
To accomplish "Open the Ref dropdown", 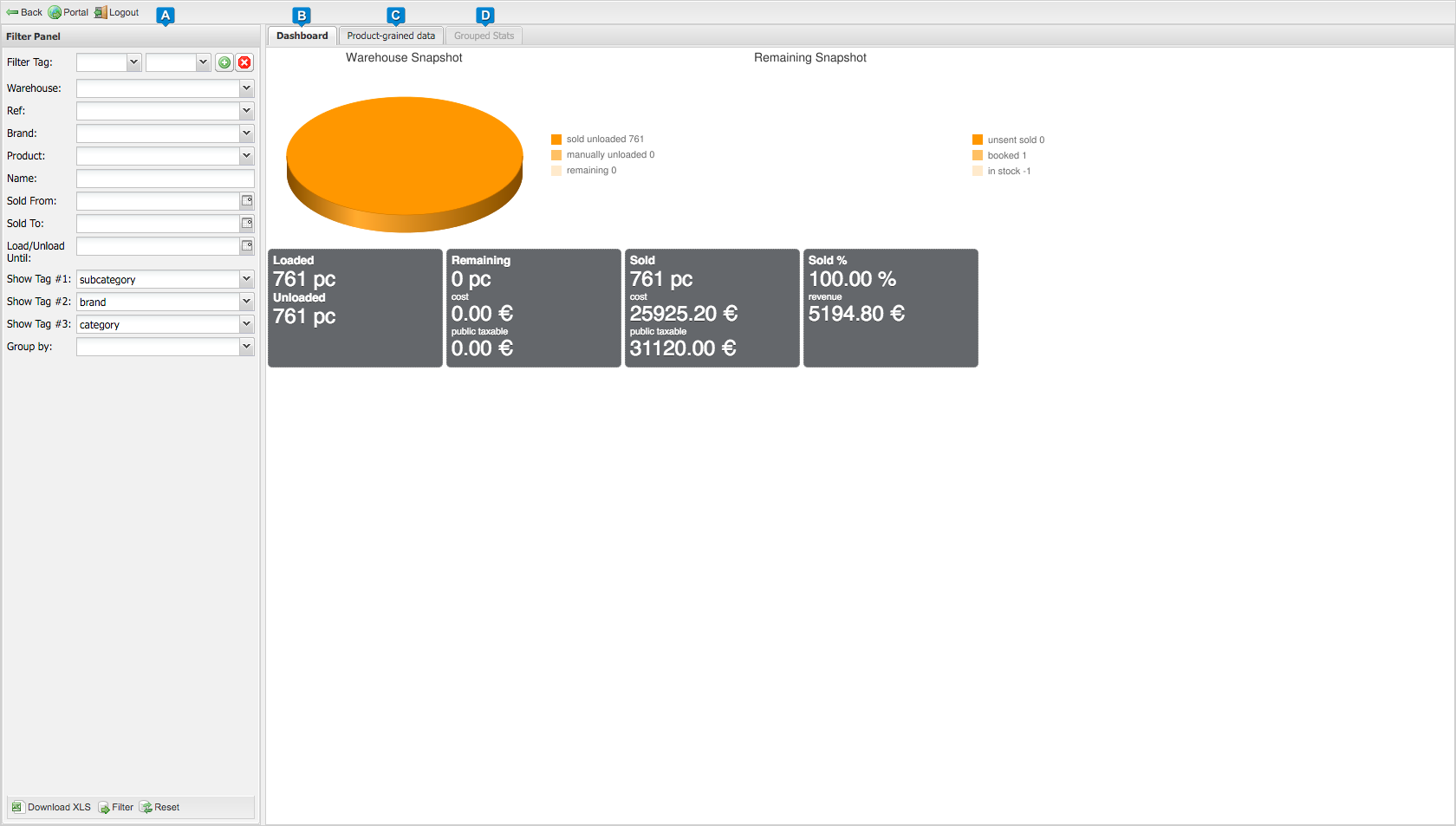I will click(x=247, y=111).
